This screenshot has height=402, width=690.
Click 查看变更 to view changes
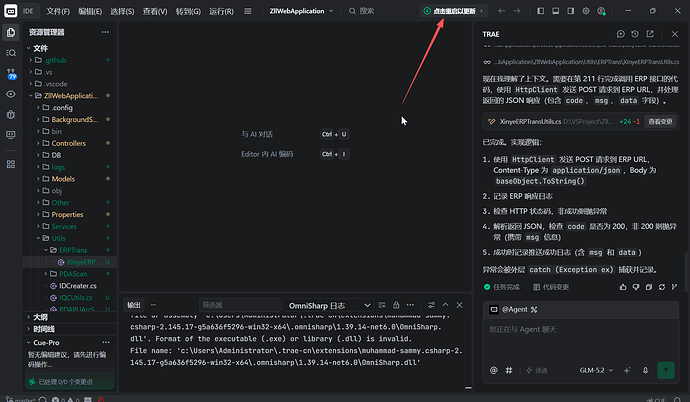[x=660, y=121]
